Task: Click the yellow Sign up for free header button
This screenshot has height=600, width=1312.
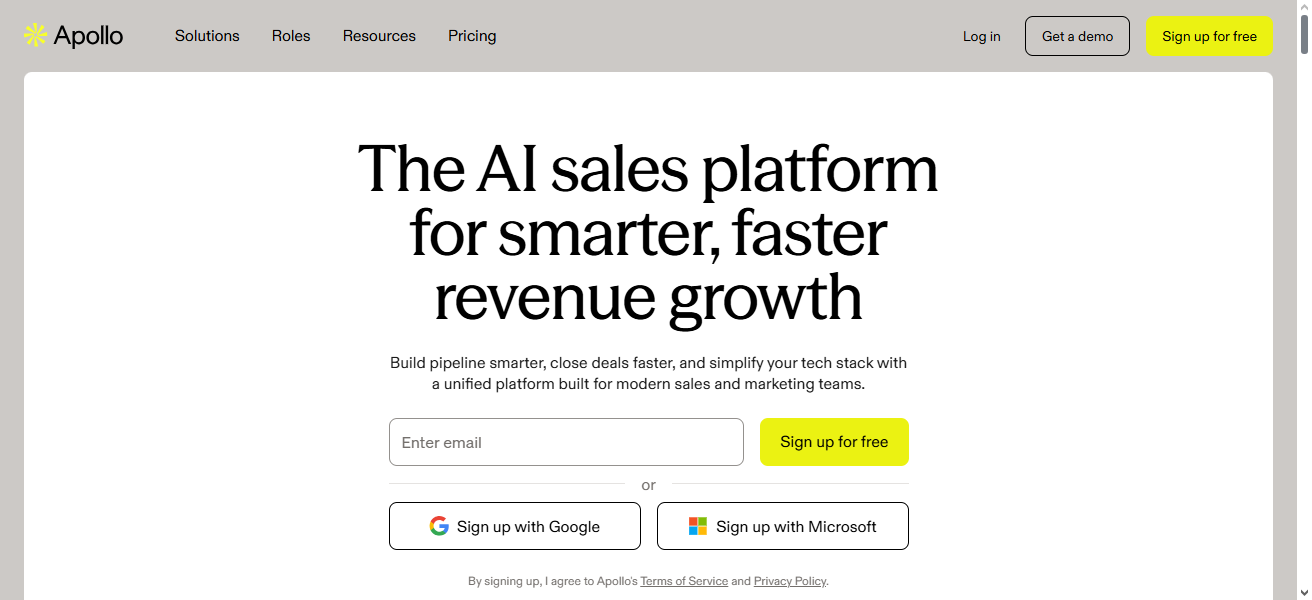Action: (x=1209, y=35)
